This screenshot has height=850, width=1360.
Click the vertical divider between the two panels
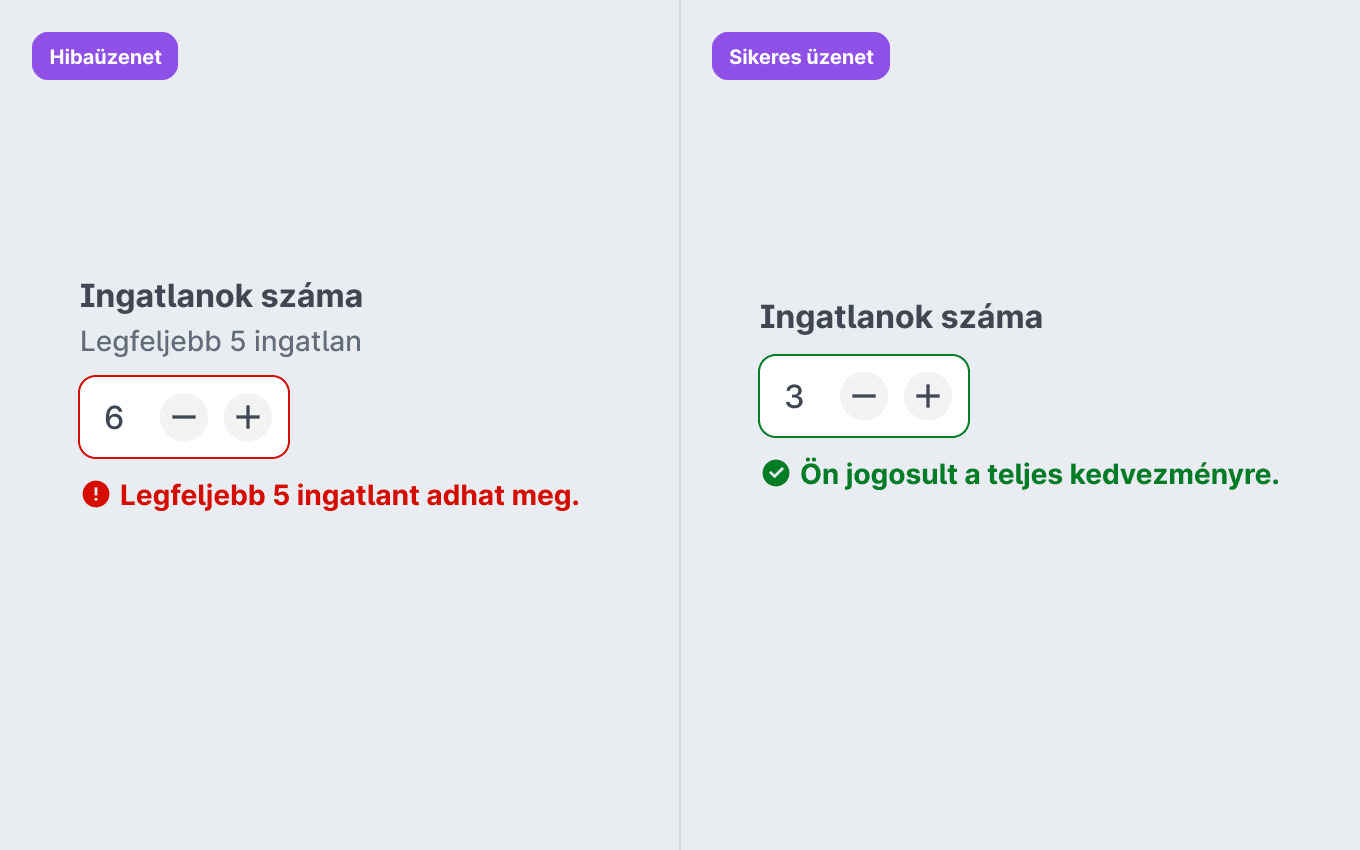pos(680,425)
